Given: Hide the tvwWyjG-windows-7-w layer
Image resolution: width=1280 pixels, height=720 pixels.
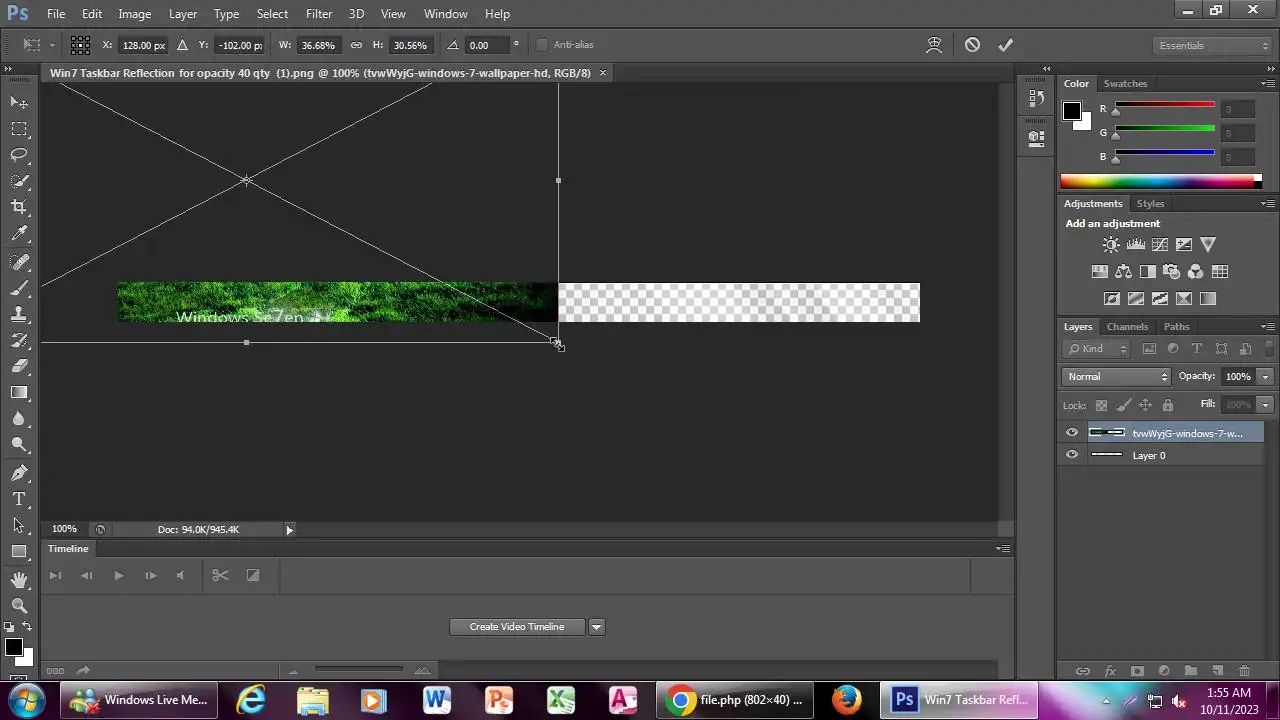Looking at the screenshot, I should tap(1072, 433).
